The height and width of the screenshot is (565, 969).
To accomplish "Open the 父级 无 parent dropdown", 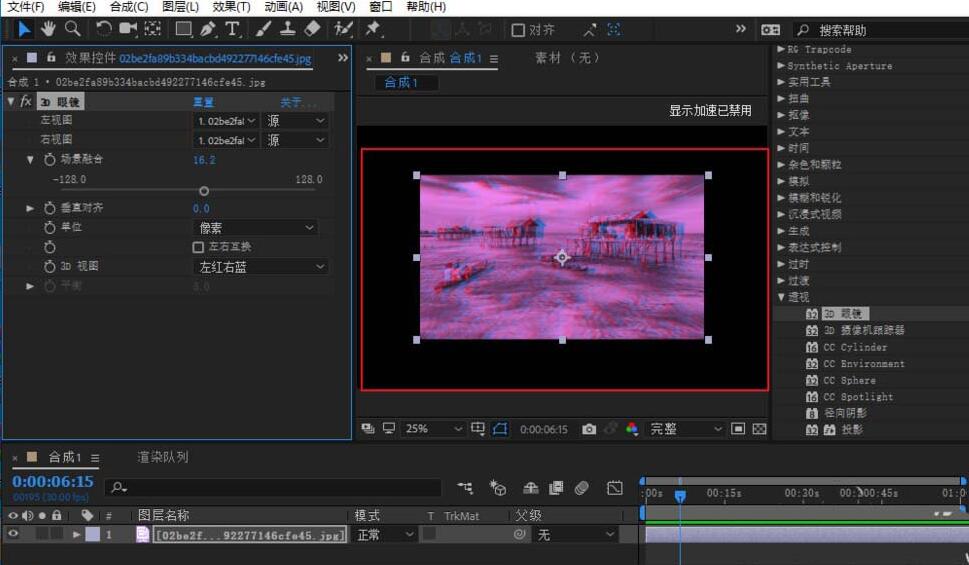I will pyautogui.click(x=575, y=534).
